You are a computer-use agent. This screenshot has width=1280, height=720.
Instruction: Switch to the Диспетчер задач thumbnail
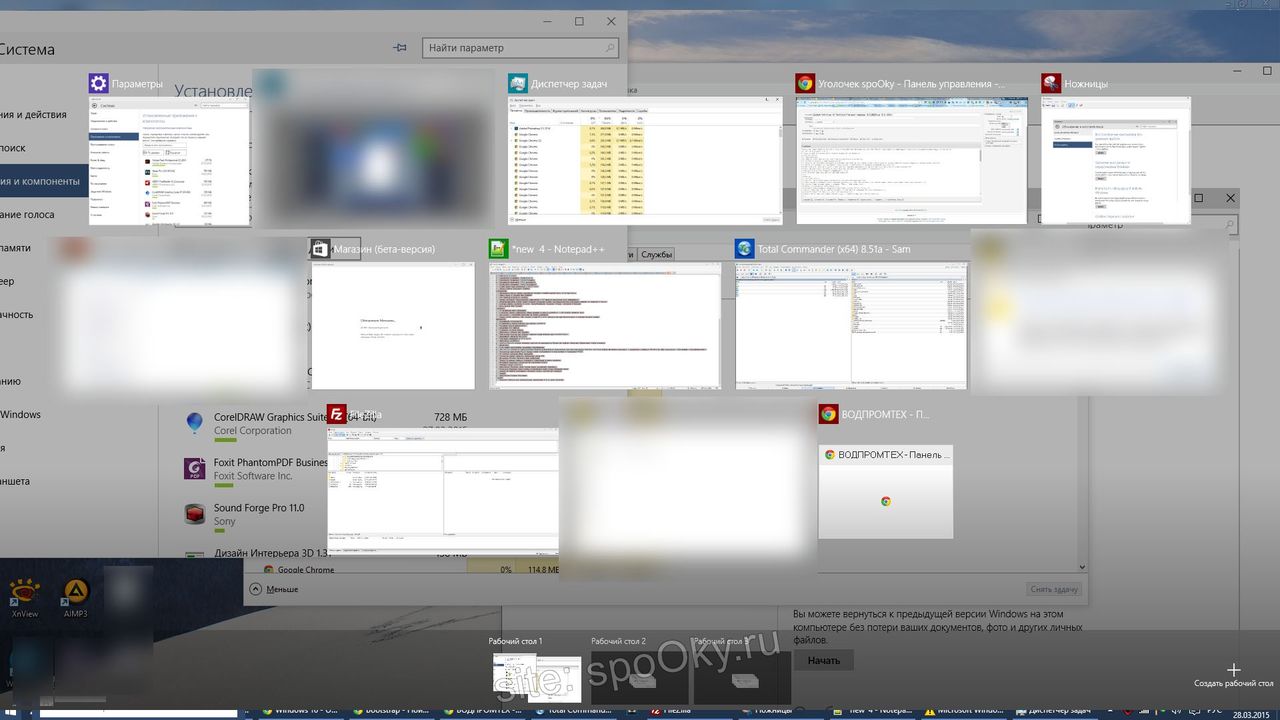(643, 160)
